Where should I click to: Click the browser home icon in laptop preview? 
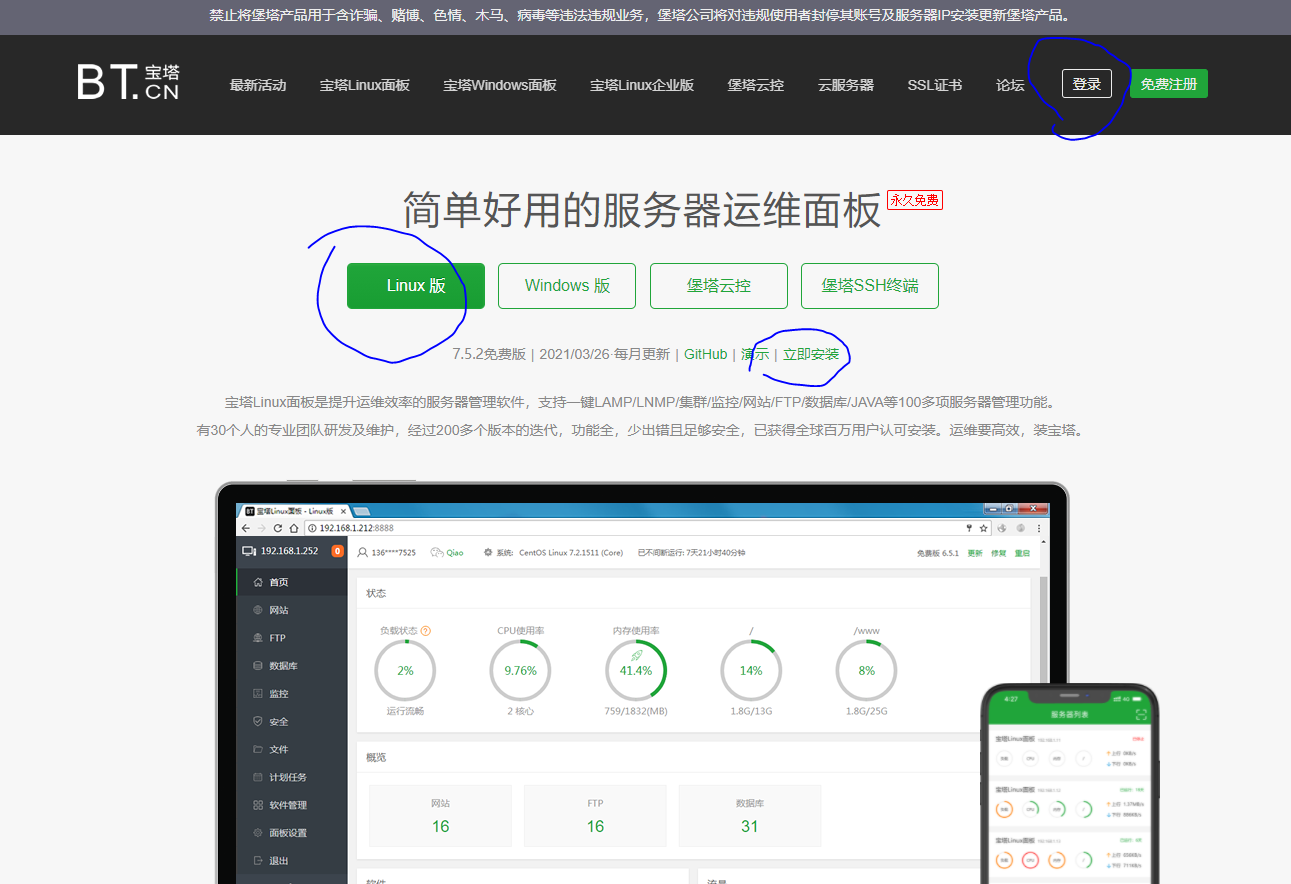[x=294, y=527]
